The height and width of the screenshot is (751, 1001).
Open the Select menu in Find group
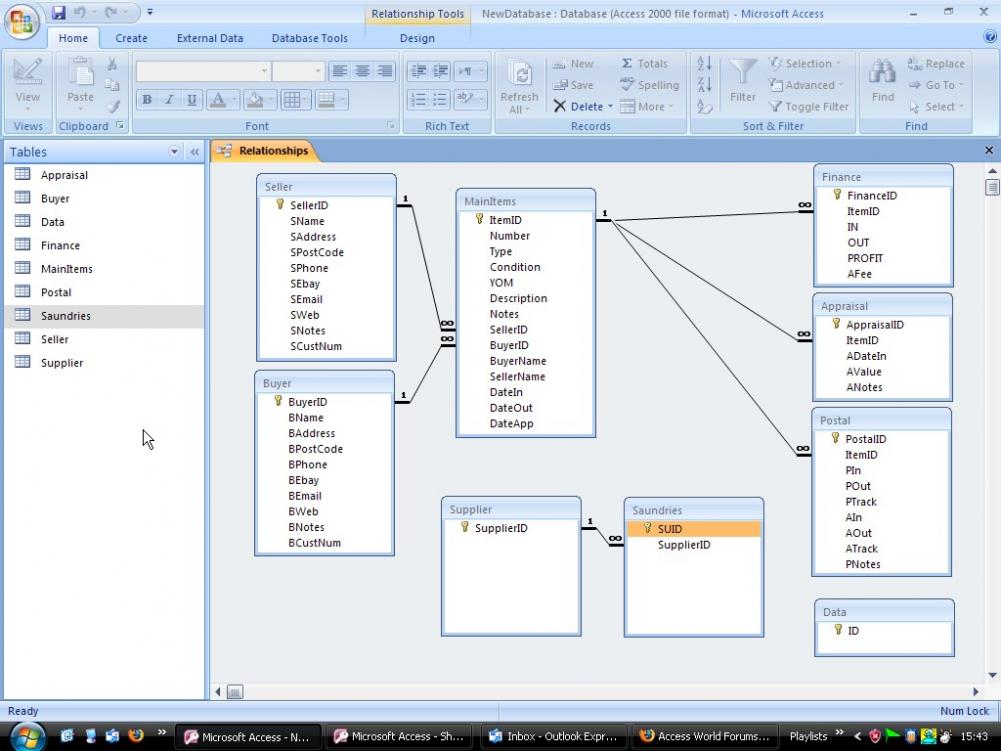936,107
